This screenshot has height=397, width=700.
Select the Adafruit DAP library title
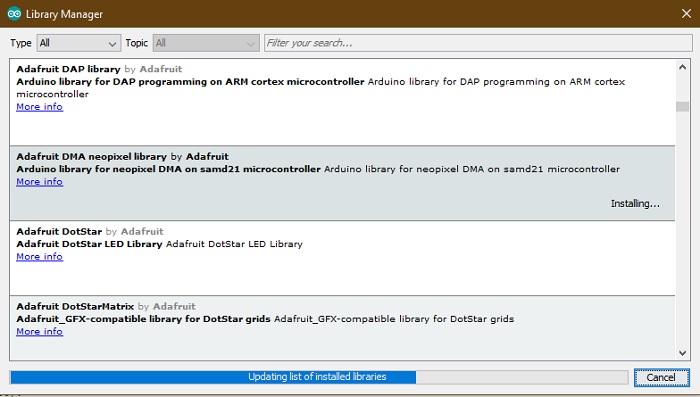click(68, 69)
